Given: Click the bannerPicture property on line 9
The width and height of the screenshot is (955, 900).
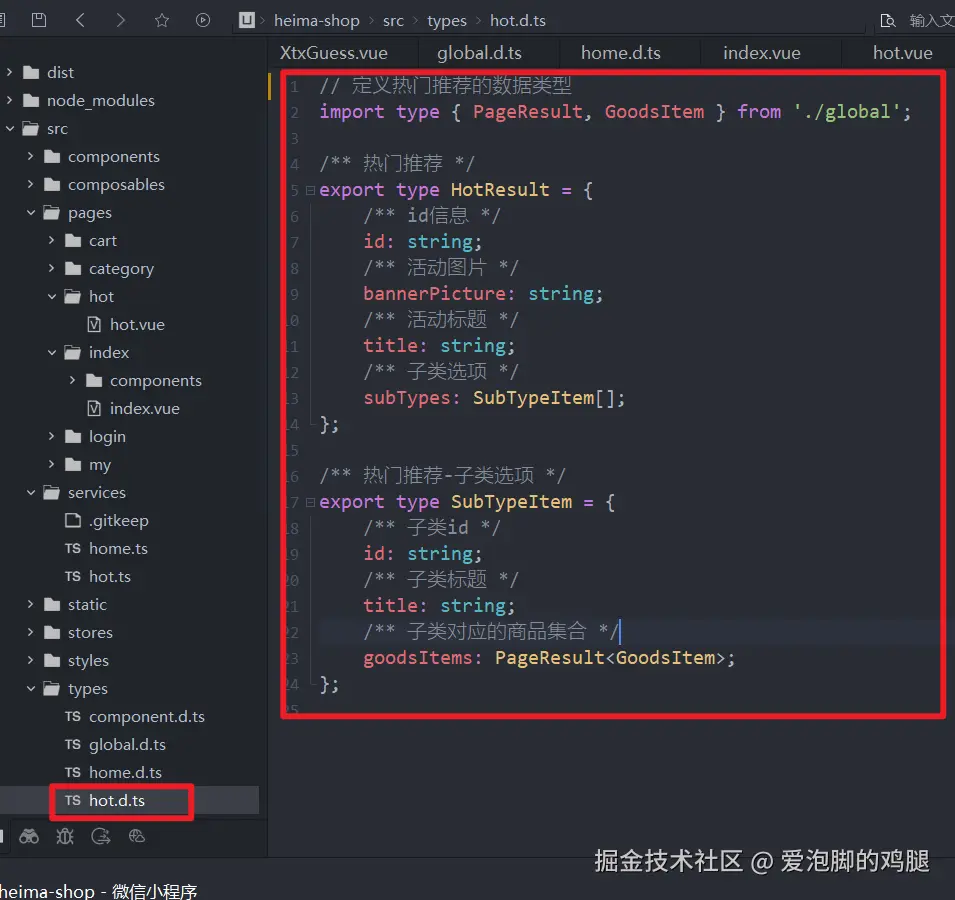Looking at the screenshot, I should [435, 294].
